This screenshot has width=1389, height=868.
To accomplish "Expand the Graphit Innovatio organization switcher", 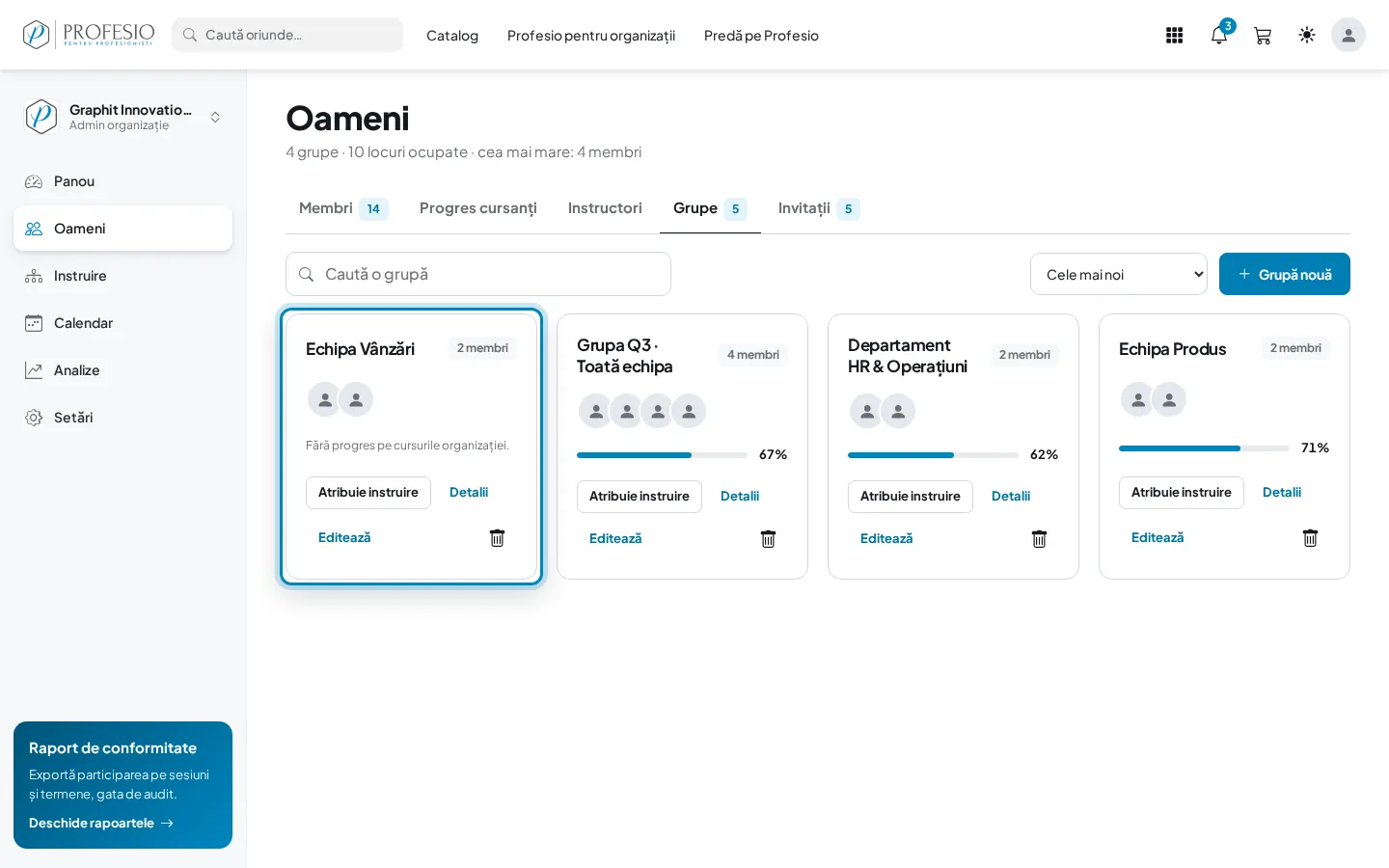I will pyautogui.click(x=123, y=117).
